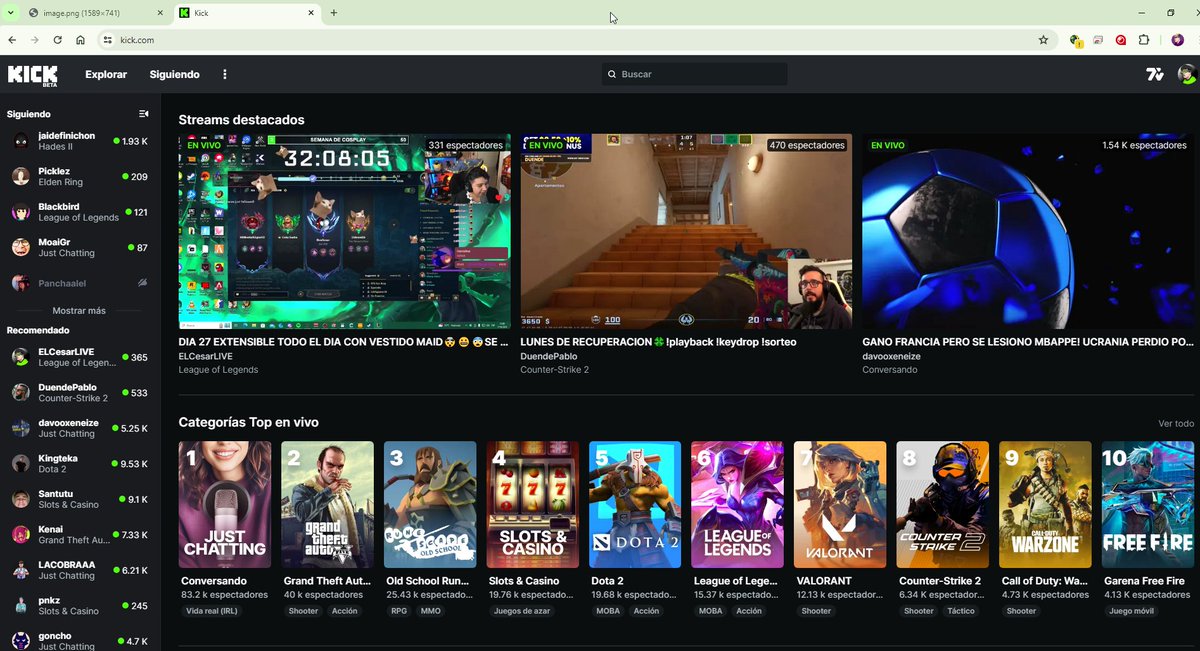Open the user profile avatar in Kick header
The image size is (1200, 651).
pos(1186,75)
